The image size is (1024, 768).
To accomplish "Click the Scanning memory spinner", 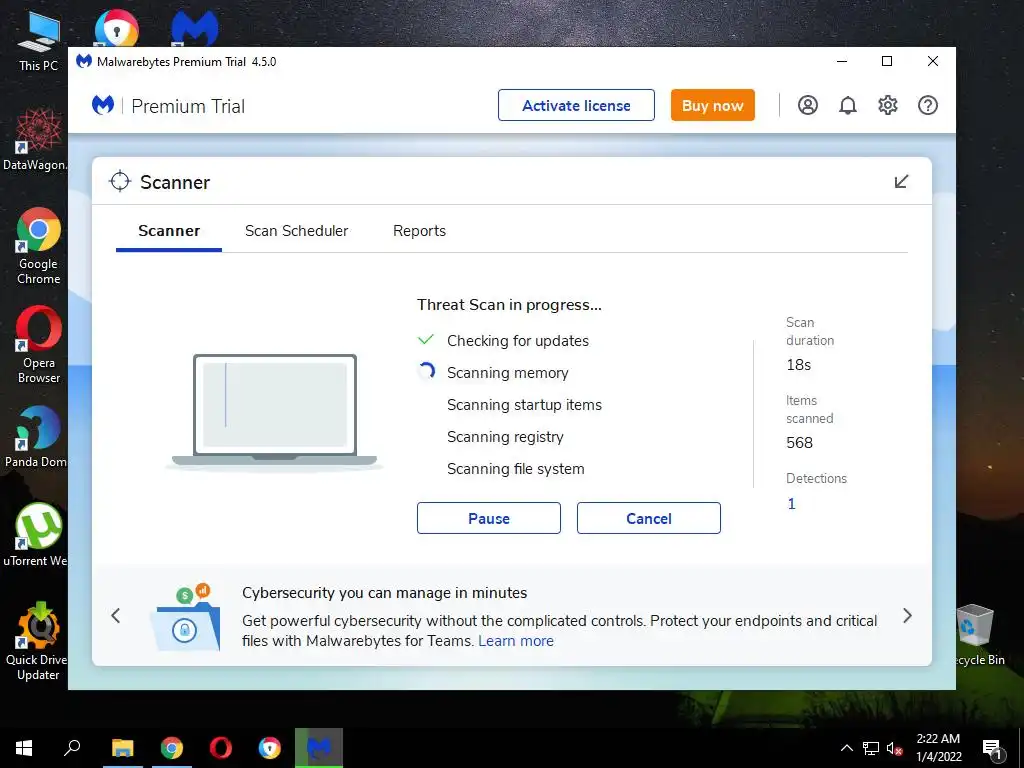I will point(426,372).
